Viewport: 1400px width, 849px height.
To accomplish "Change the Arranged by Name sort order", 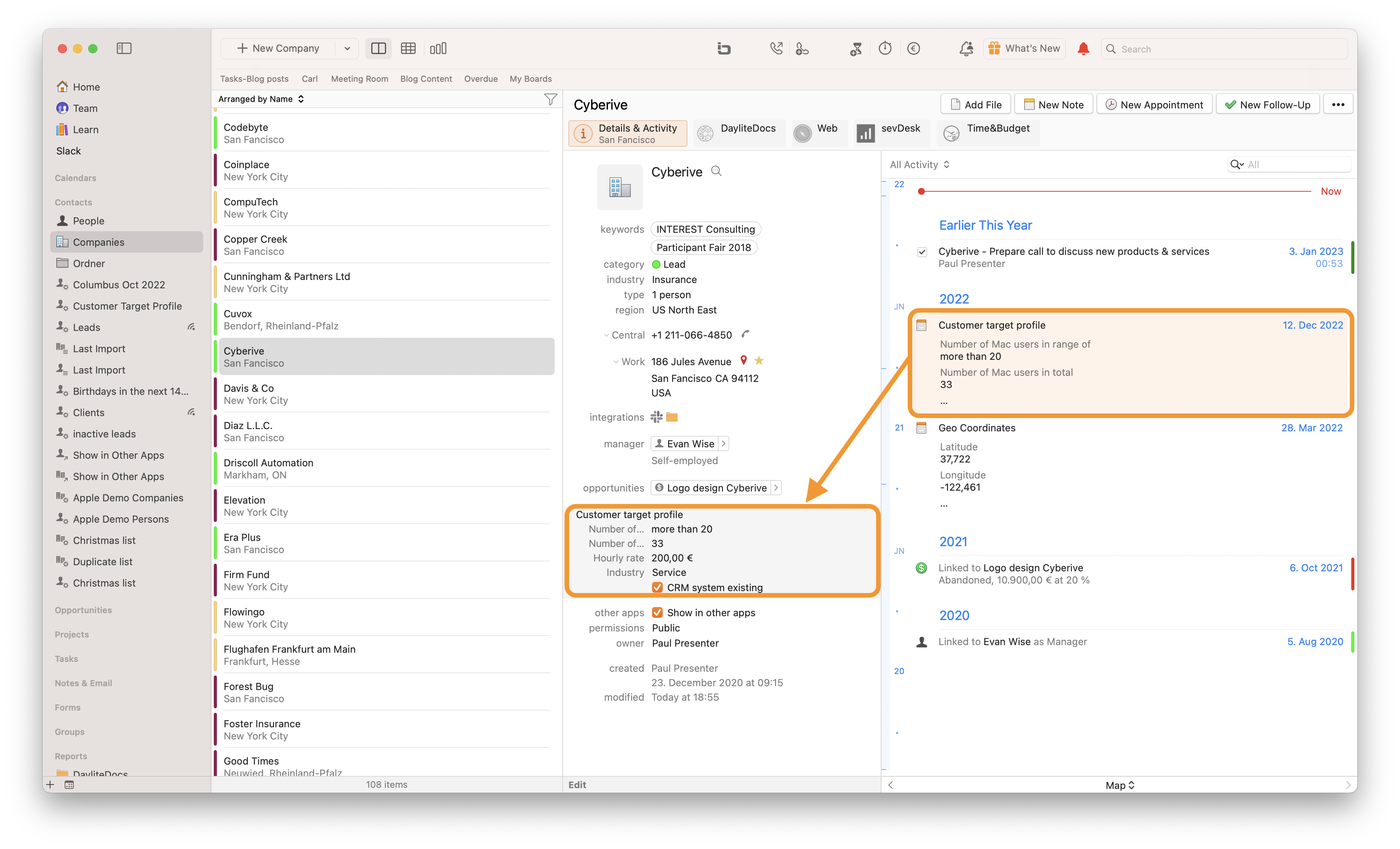I will (x=261, y=99).
